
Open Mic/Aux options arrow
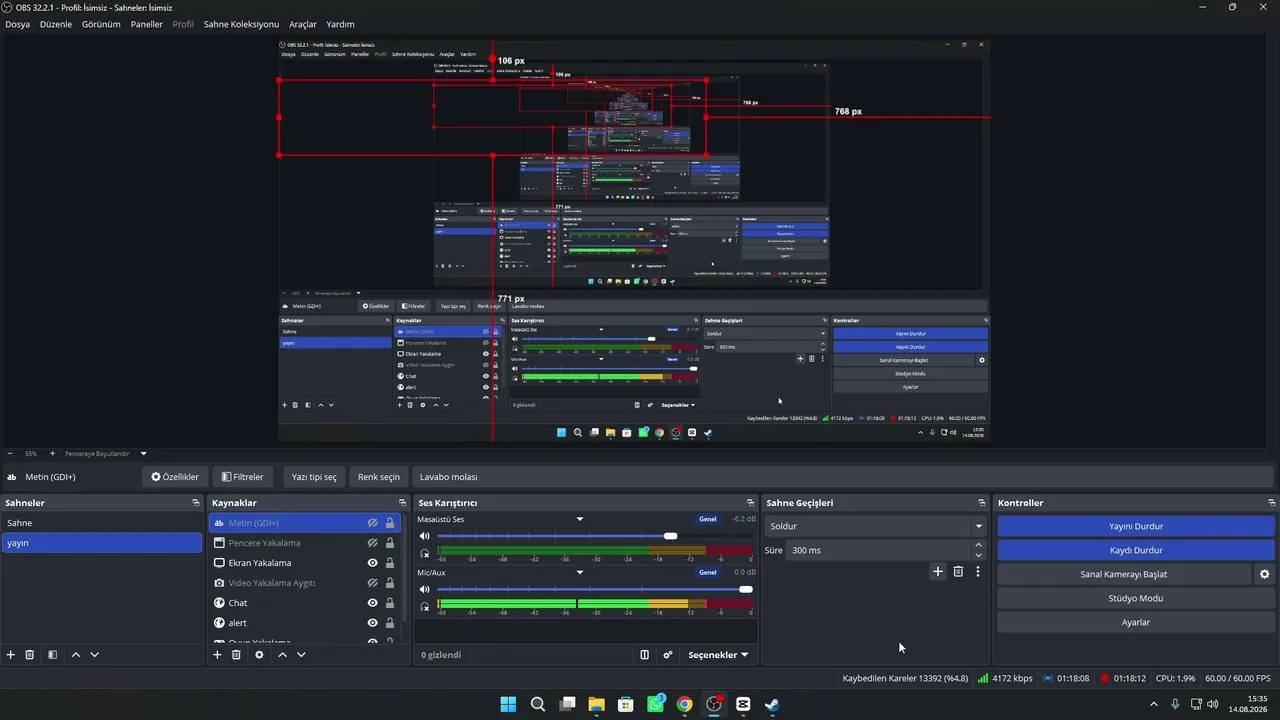click(x=580, y=572)
